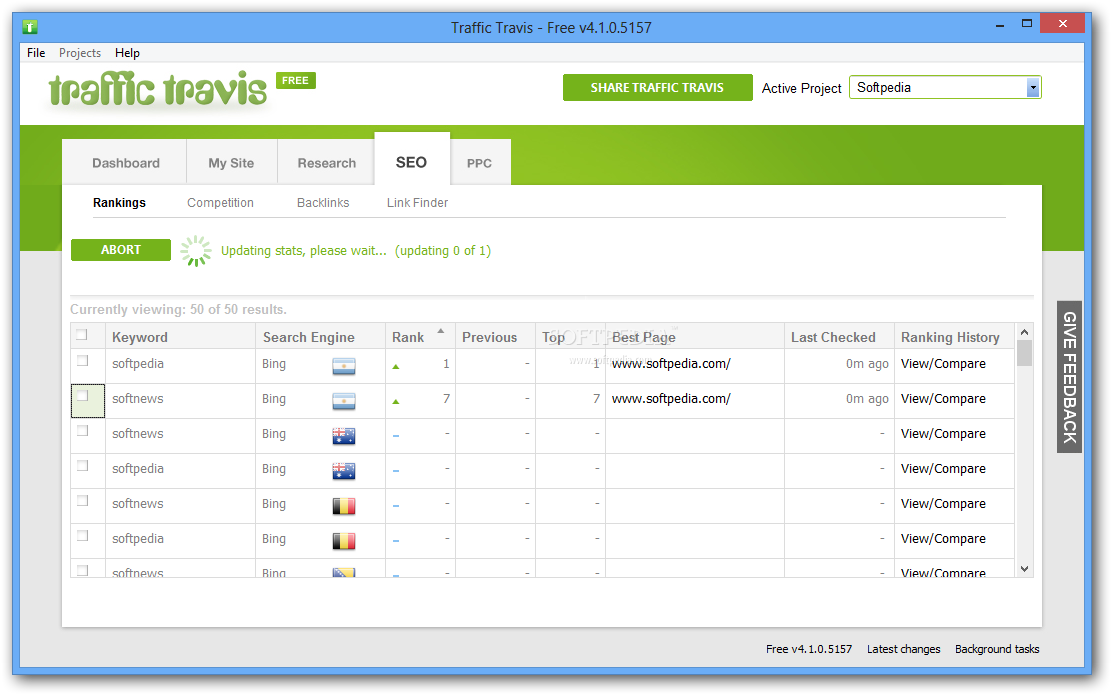
Task: Click the table scrollbar up arrow
Action: (1024, 332)
